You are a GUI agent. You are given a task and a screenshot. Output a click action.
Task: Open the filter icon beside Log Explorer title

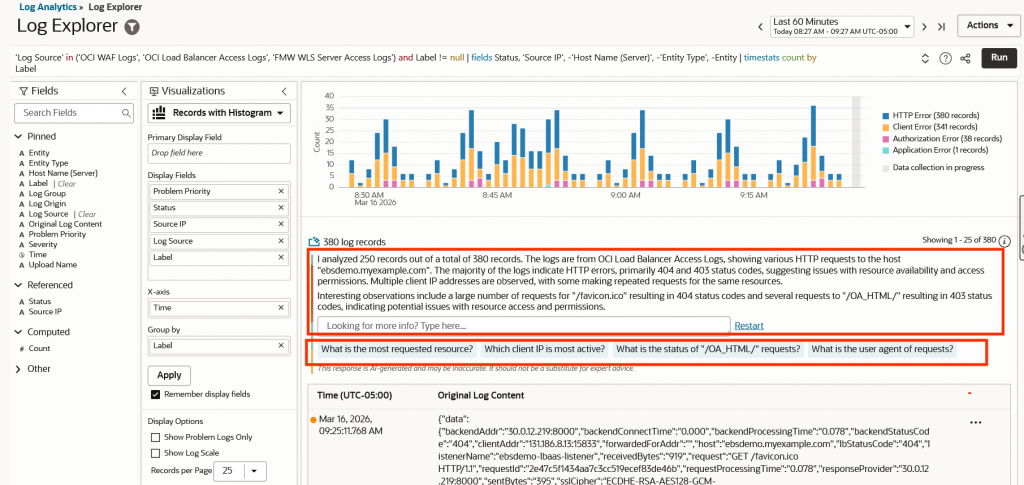[x=133, y=27]
